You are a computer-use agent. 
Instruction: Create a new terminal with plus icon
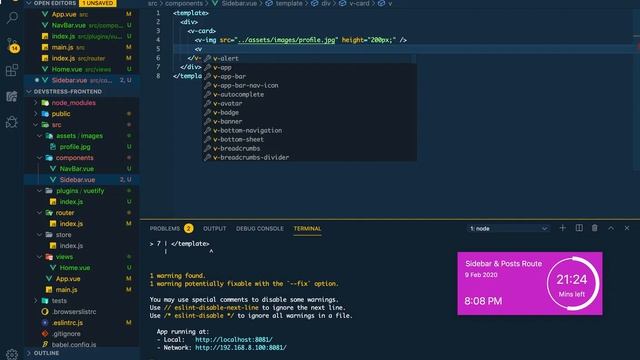[562, 228]
